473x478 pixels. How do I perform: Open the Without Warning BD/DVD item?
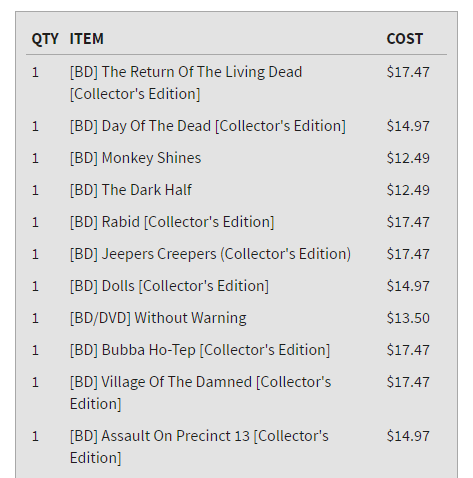tap(158, 318)
